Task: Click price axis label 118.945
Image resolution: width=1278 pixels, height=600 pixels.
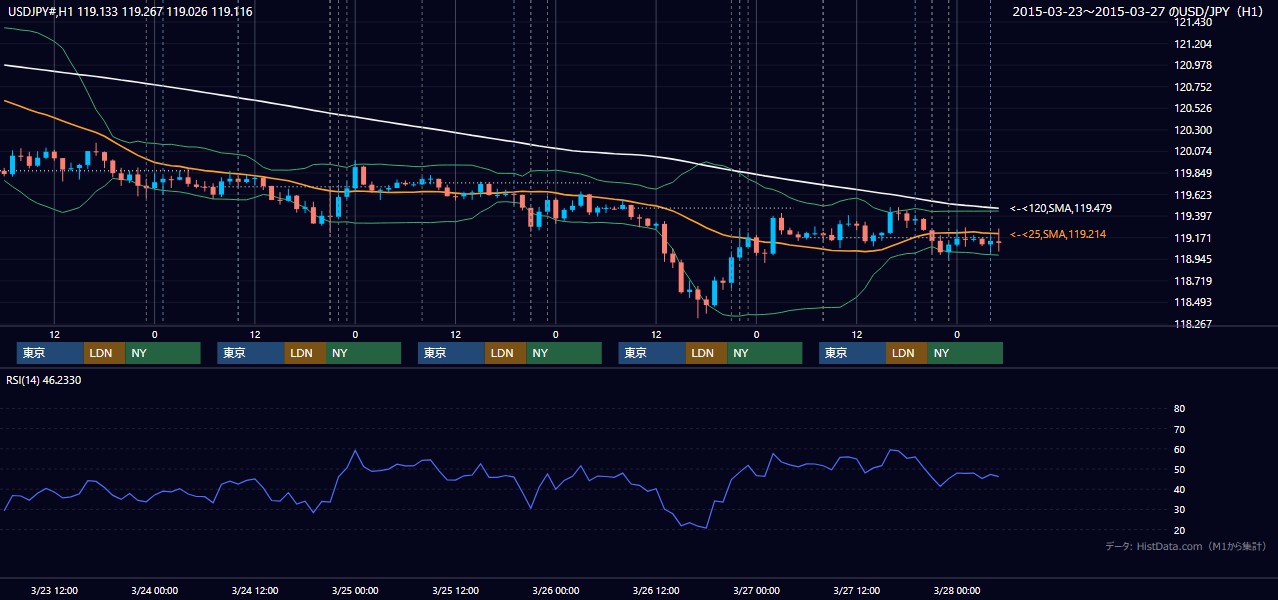Action: pyautogui.click(x=1192, y=259)
